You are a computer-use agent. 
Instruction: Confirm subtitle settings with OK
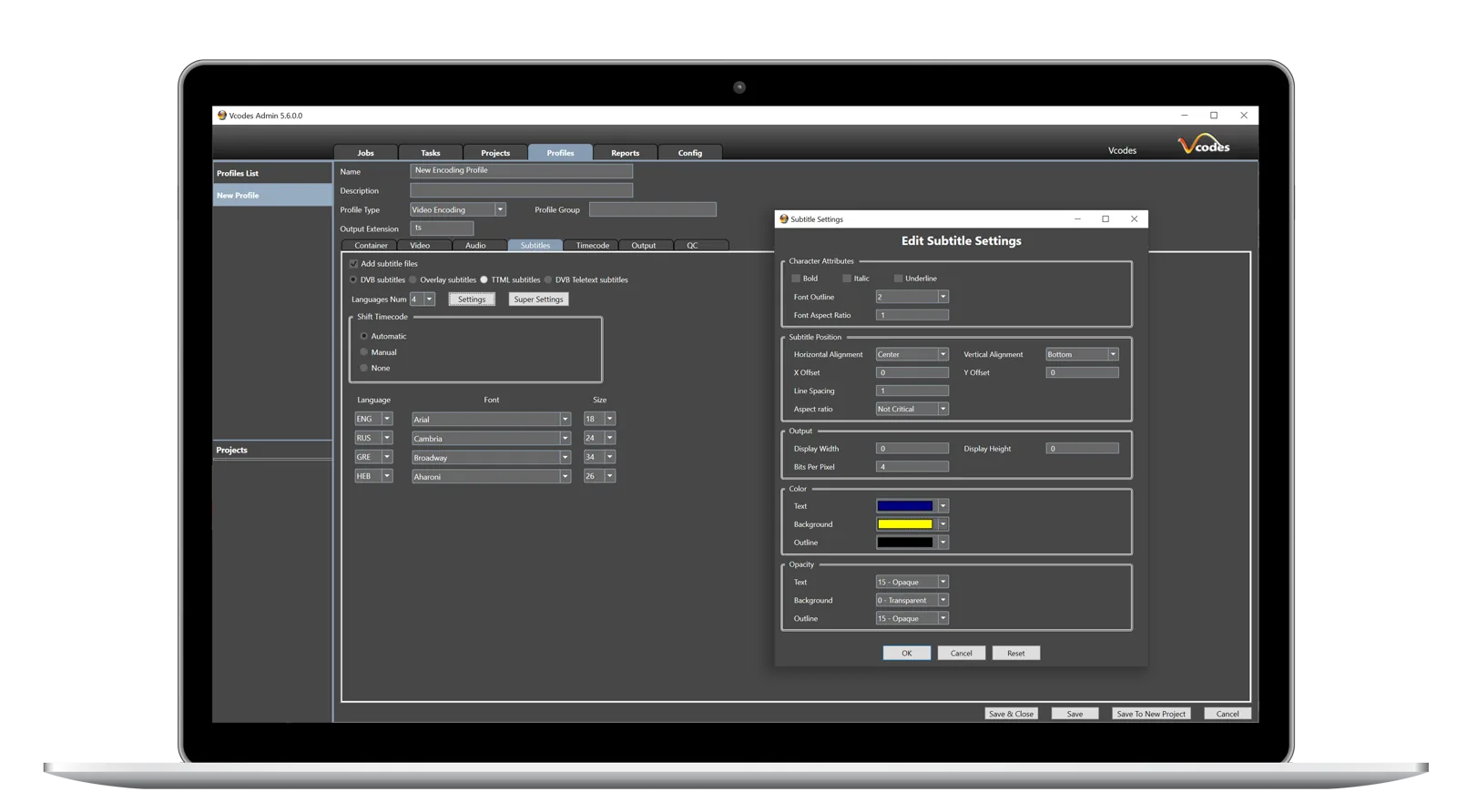coord(907,654)
